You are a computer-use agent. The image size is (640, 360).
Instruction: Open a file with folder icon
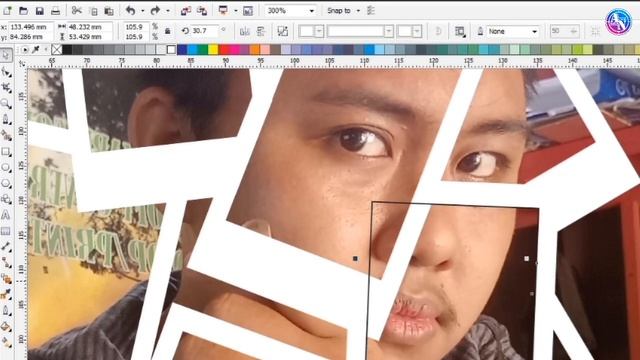[x=23, y=11]
